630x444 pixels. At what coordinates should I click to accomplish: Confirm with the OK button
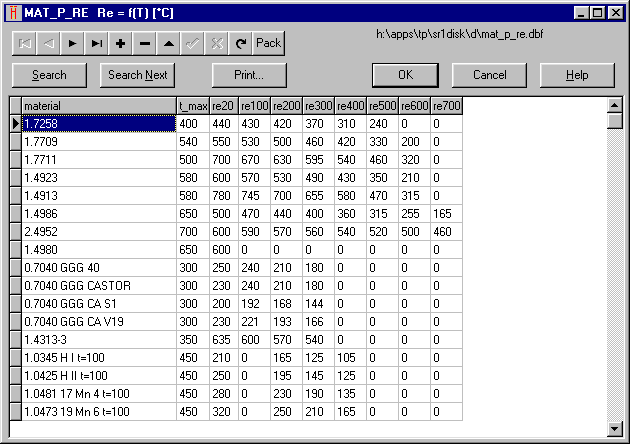(x=404, y=75)
